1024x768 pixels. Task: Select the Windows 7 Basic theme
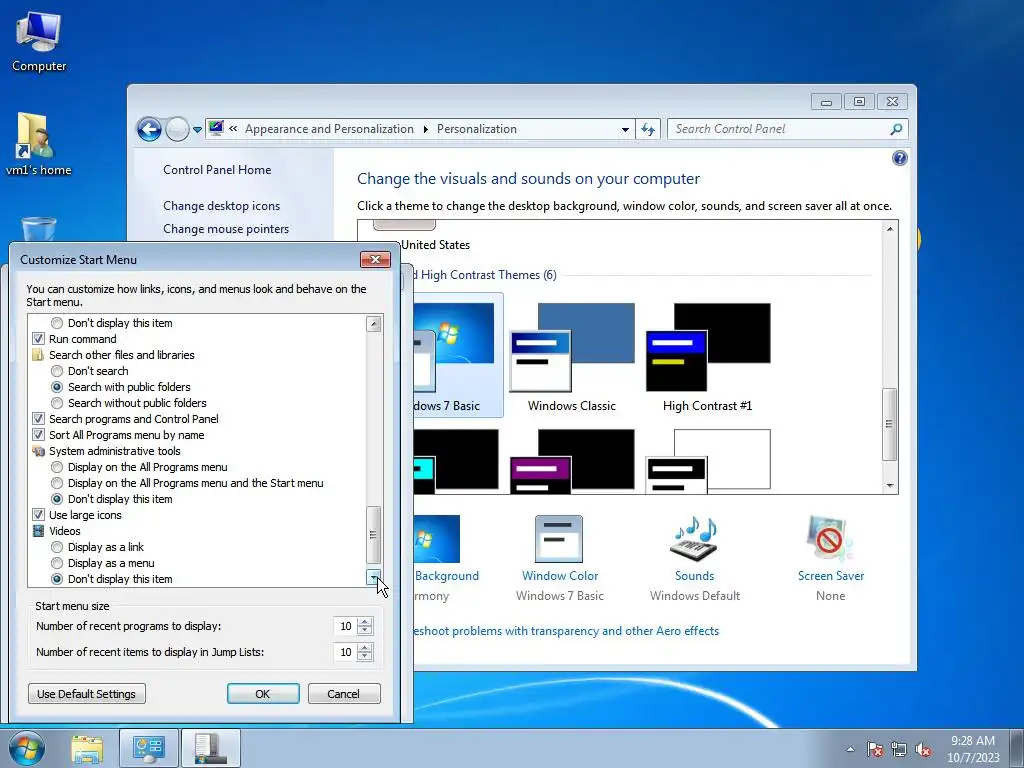point(457,355)
